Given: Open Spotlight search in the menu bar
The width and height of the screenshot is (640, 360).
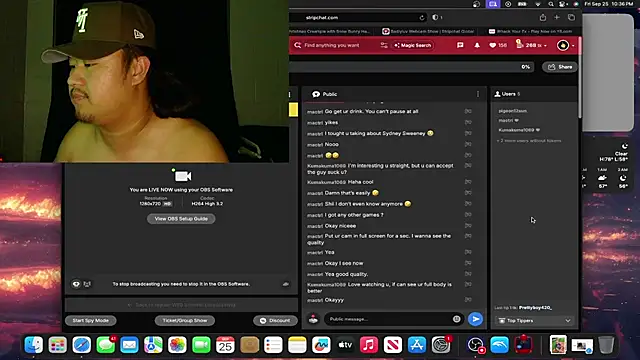Looking at the screenshot, I should pyautogui.click(x=551, y=4).
